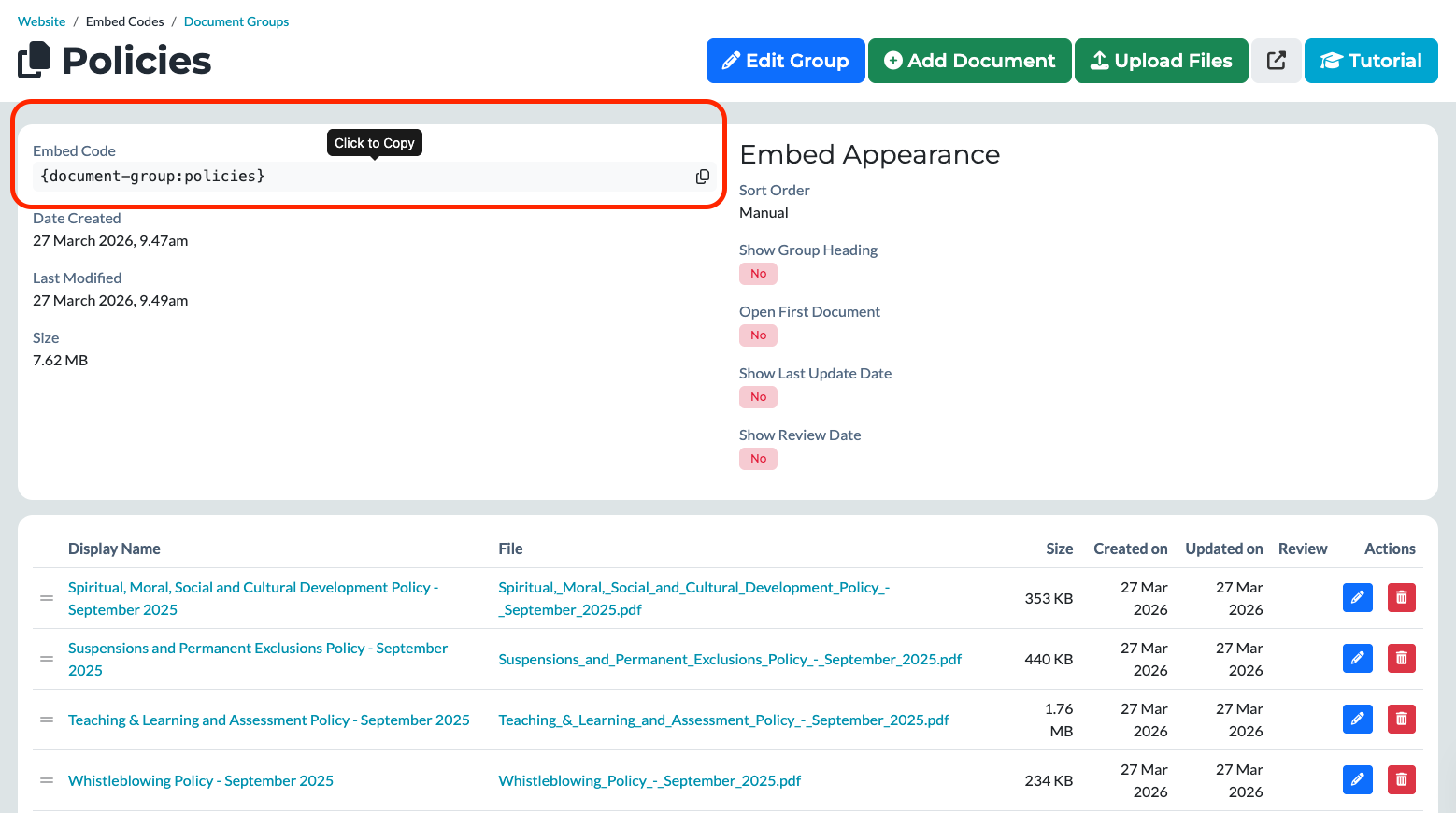This screenshot has height=813, width=1456.
Task: Click the Size column header
Action: point(1059,549)
